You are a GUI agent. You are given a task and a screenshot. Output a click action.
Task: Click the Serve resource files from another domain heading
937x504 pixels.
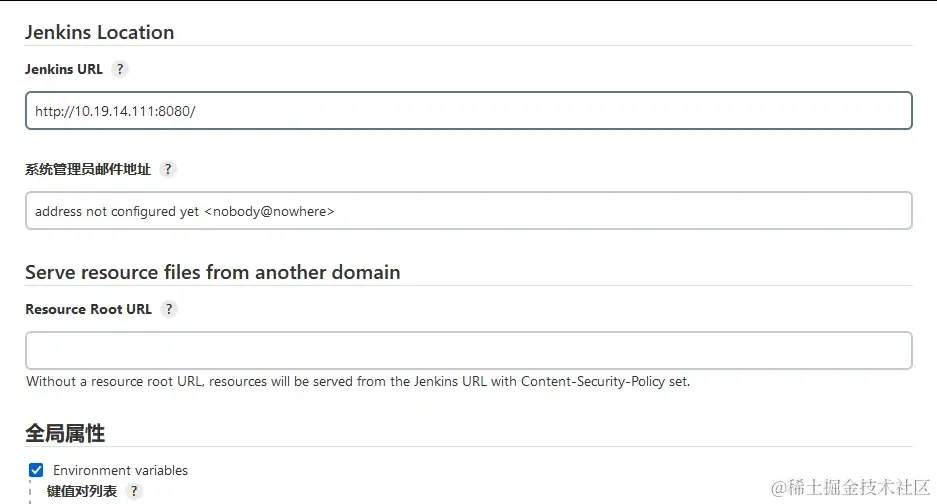tap(213, 273)
